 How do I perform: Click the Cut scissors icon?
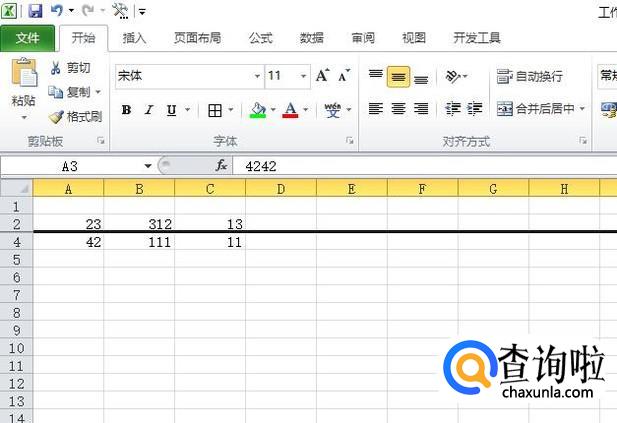(x=55, y=68)
